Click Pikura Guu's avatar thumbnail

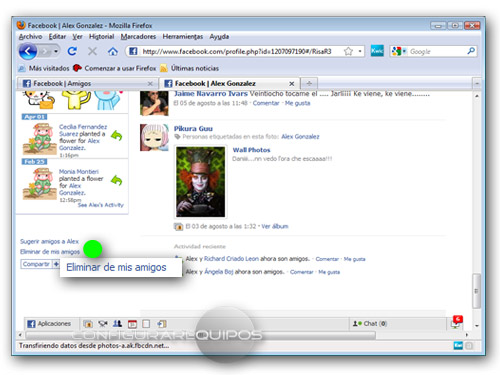tap(154, 137)
